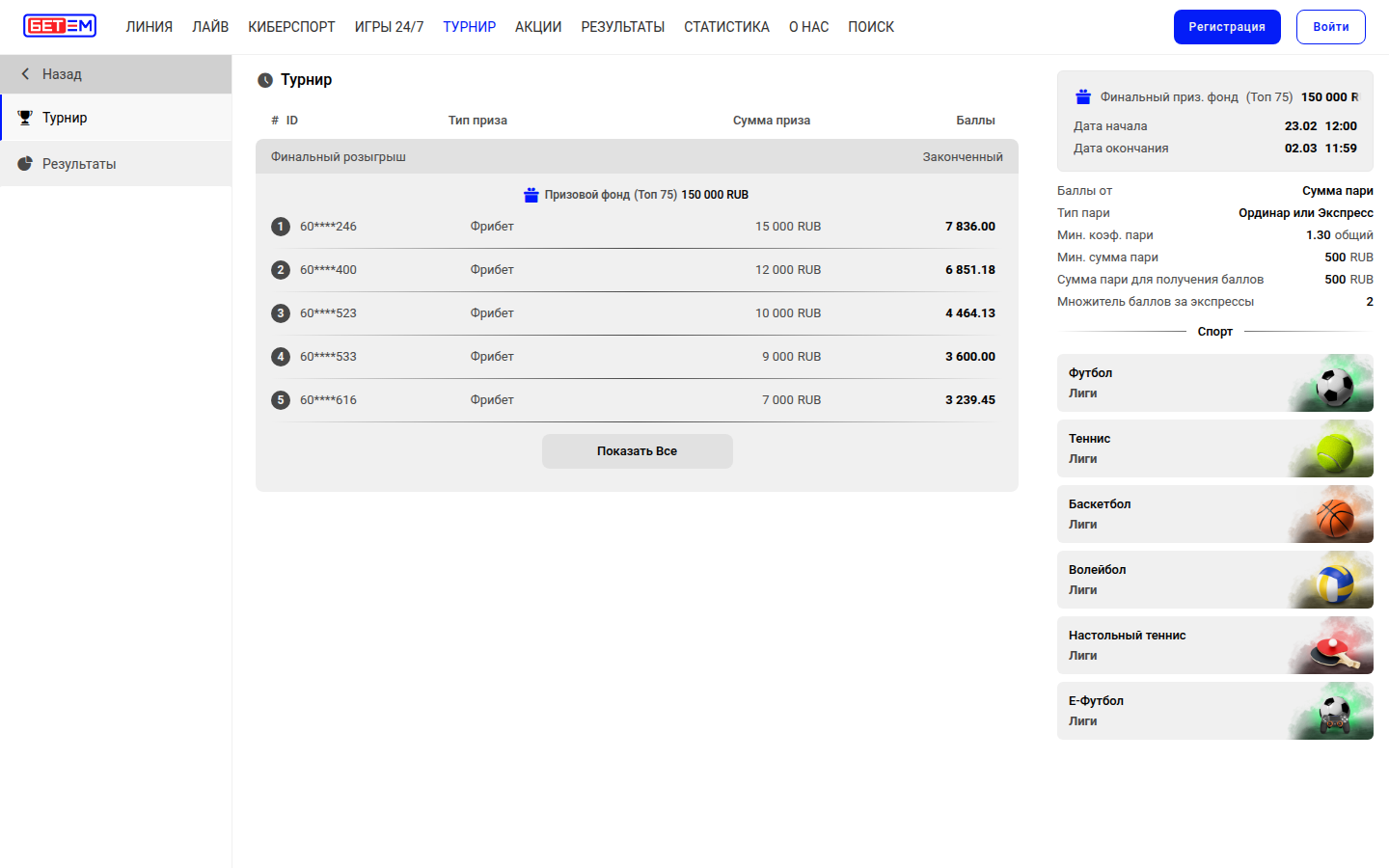Click the gift icon in Финальный приз. фонд panel

point(1083,96)
